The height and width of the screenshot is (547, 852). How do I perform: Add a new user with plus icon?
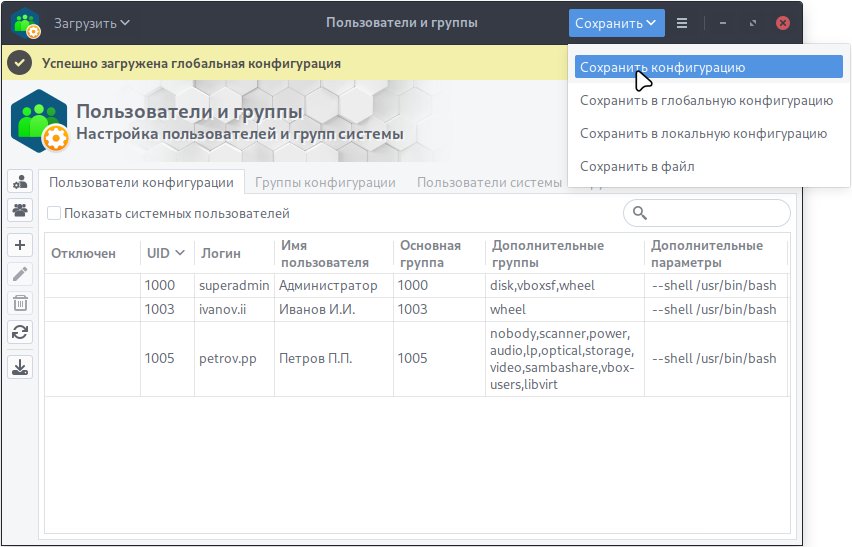point(20,245)
